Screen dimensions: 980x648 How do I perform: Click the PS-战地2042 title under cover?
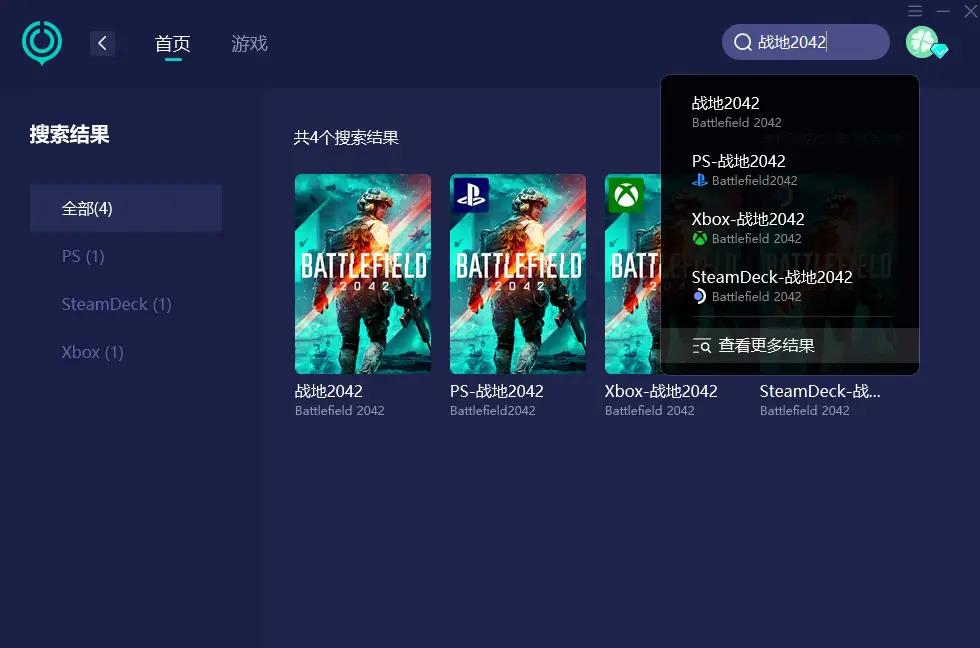[497, 391]
